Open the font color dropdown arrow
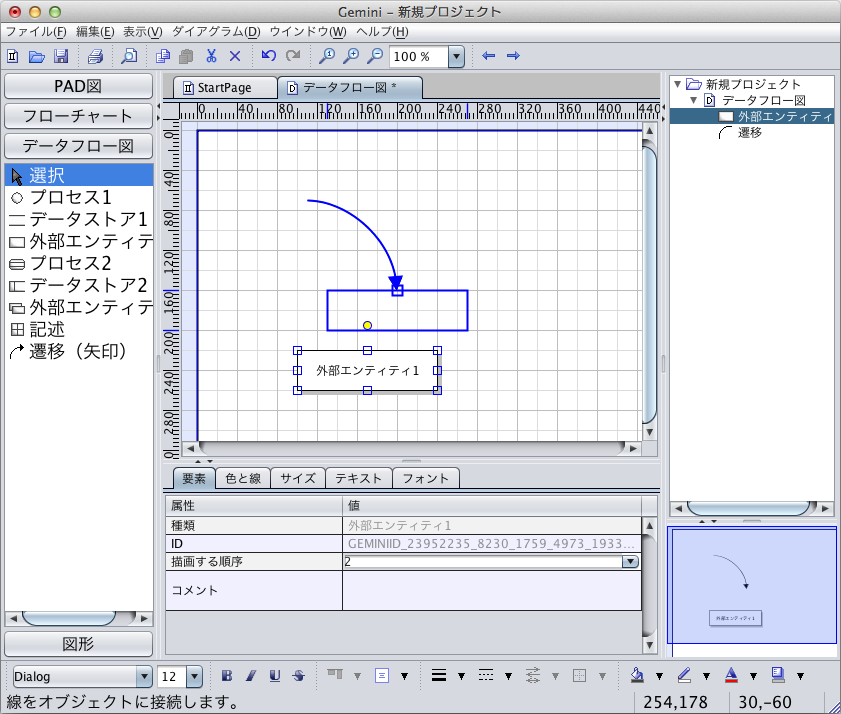 (x=754, y=676)
